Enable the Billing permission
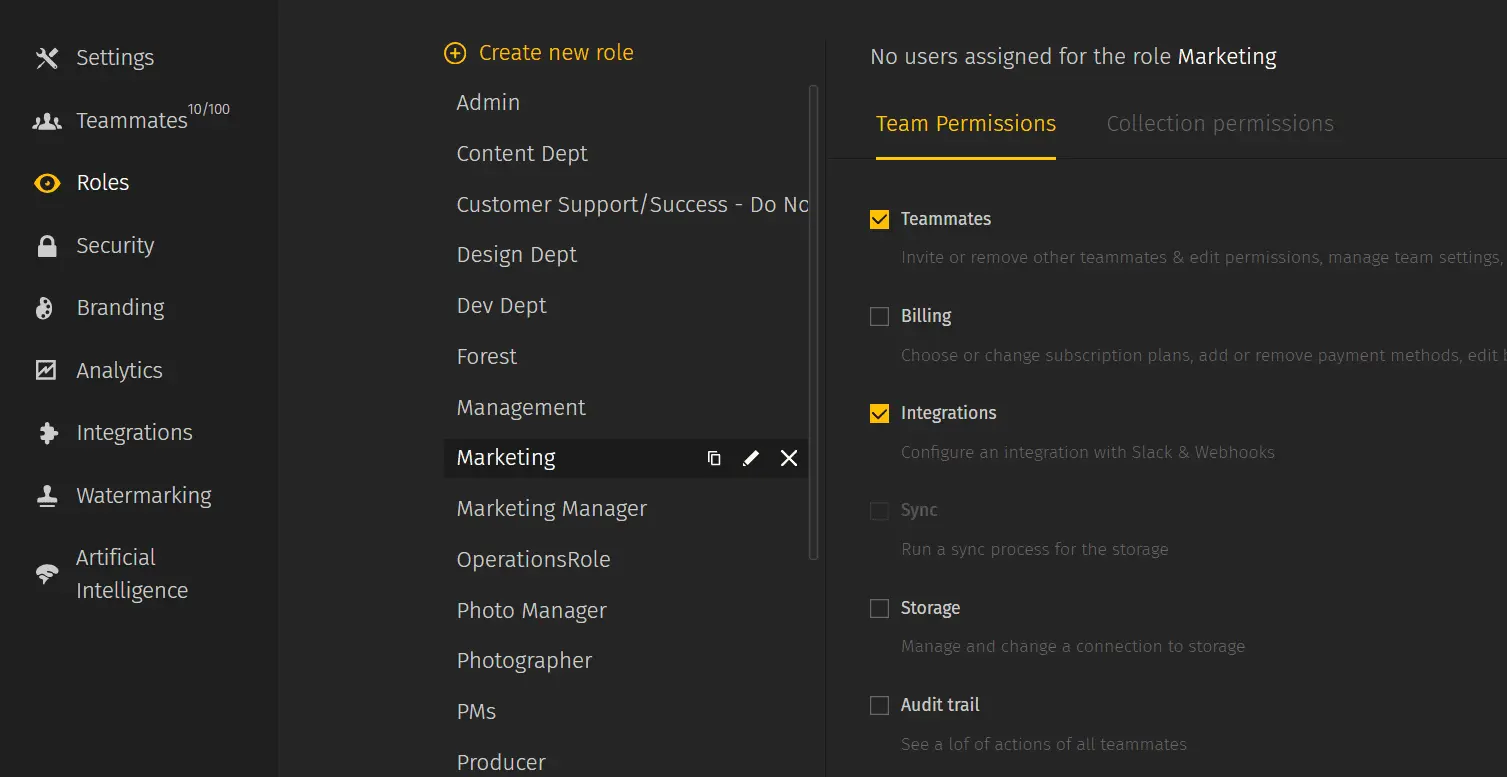1507x777 pixels. (x=879, y=315)
